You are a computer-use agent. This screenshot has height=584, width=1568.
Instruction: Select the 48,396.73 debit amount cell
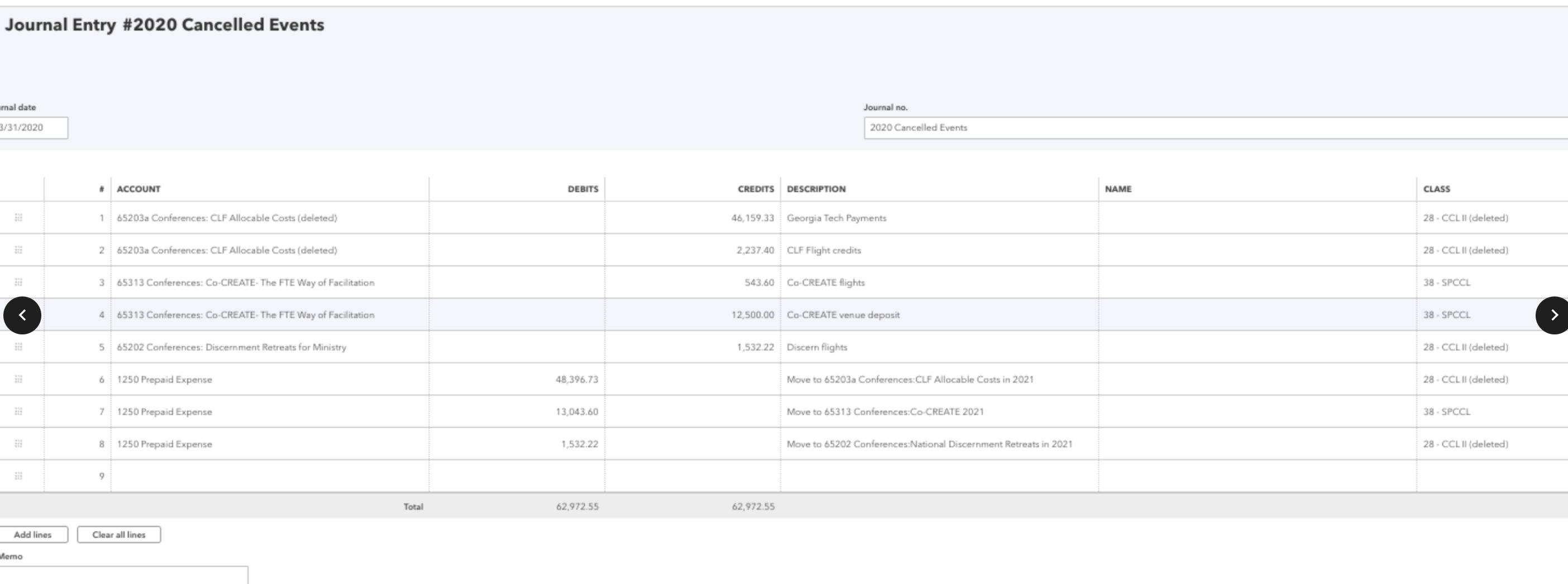(517, 380)
